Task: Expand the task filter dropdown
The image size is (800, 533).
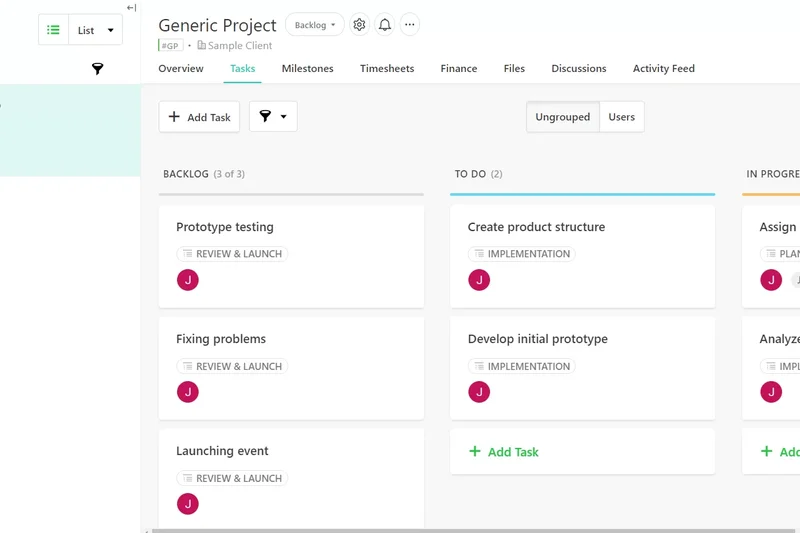Action: point(273,117)
